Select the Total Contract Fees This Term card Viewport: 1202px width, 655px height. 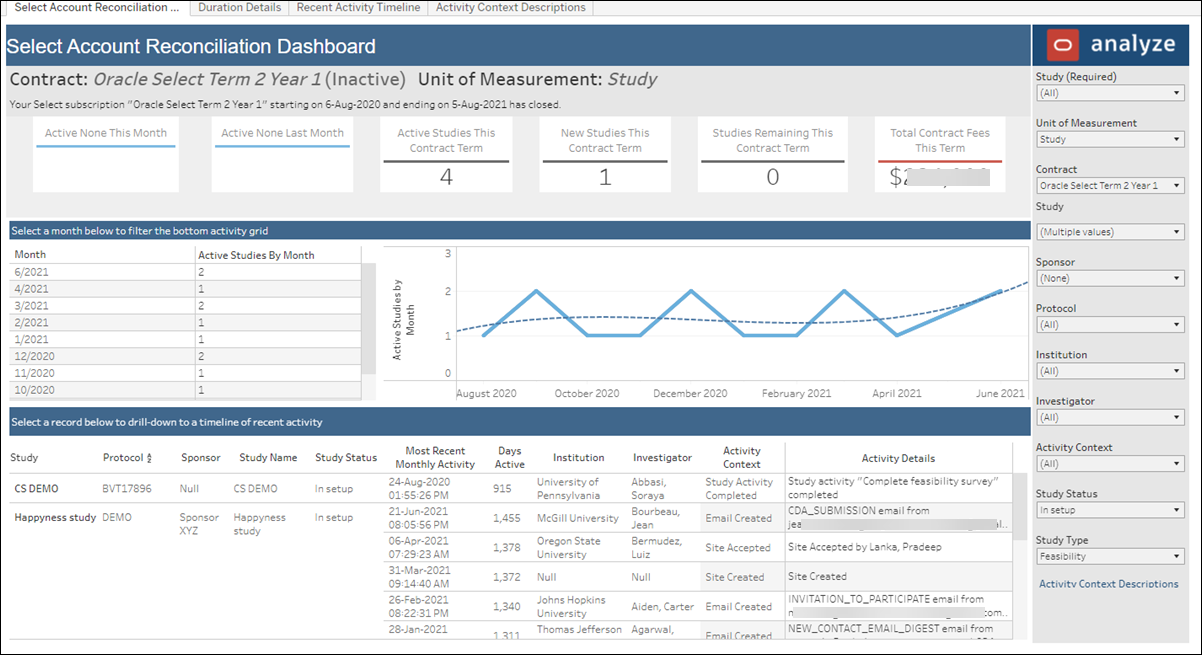point(940,155)
